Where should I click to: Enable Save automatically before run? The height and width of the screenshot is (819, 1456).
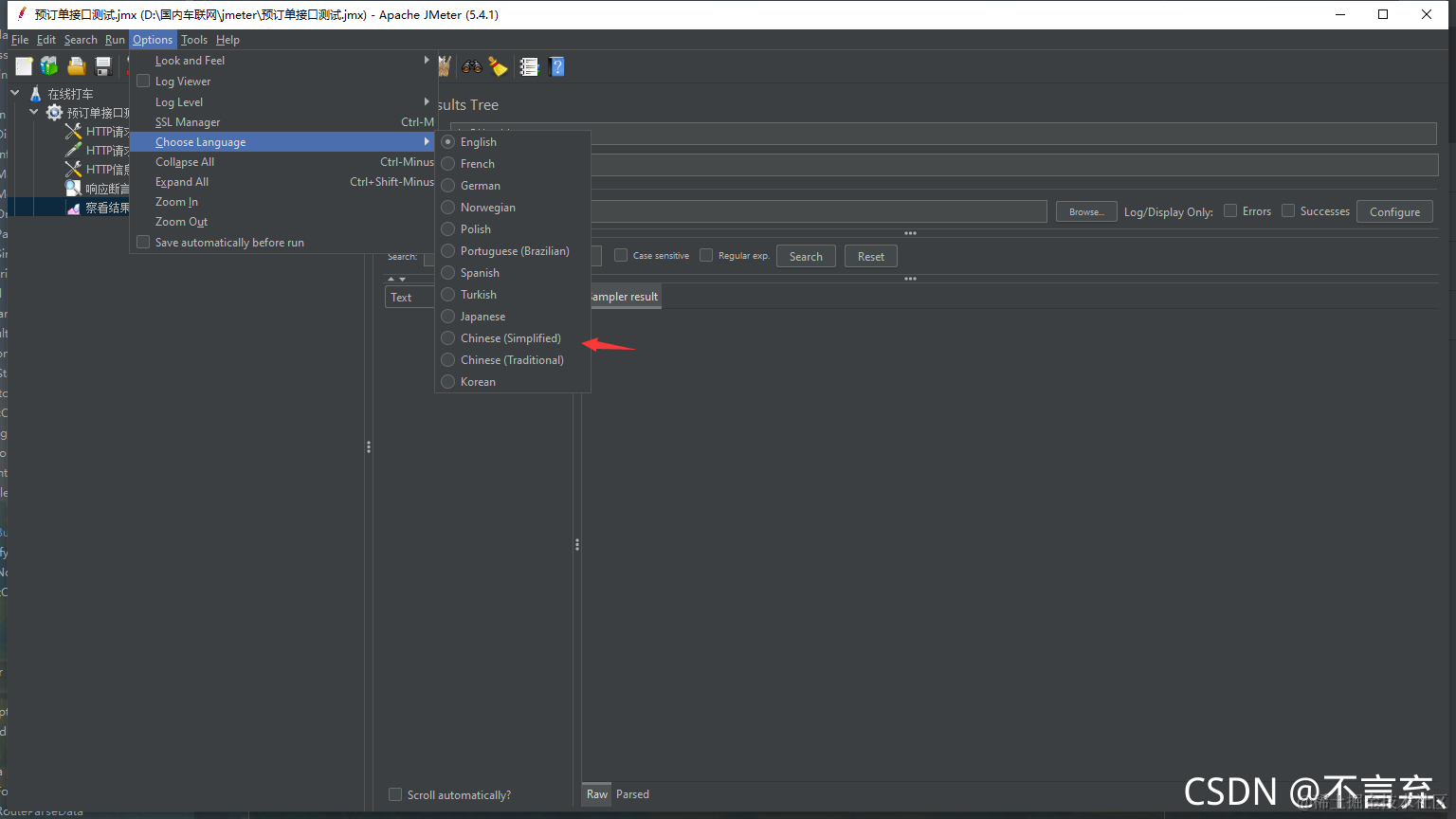click(x=143, y=243)
